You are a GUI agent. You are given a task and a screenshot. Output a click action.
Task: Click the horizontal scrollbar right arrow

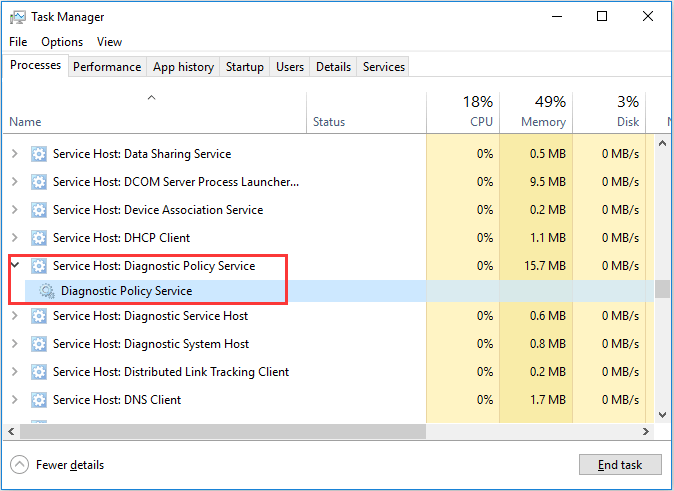[x=646, y=432]
